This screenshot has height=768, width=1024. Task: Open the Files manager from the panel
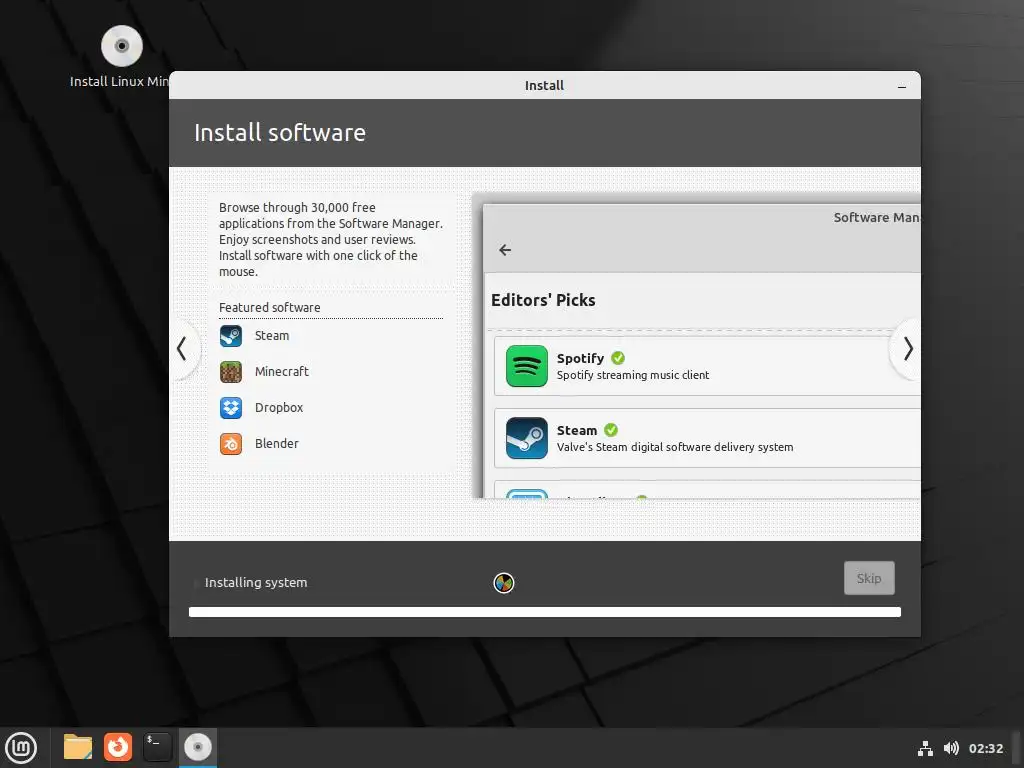point(78,747)
